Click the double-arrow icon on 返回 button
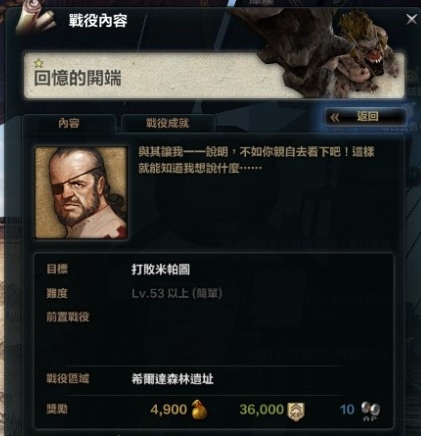The height and width of the screenshot is (436, 421). tap(335, 117)
